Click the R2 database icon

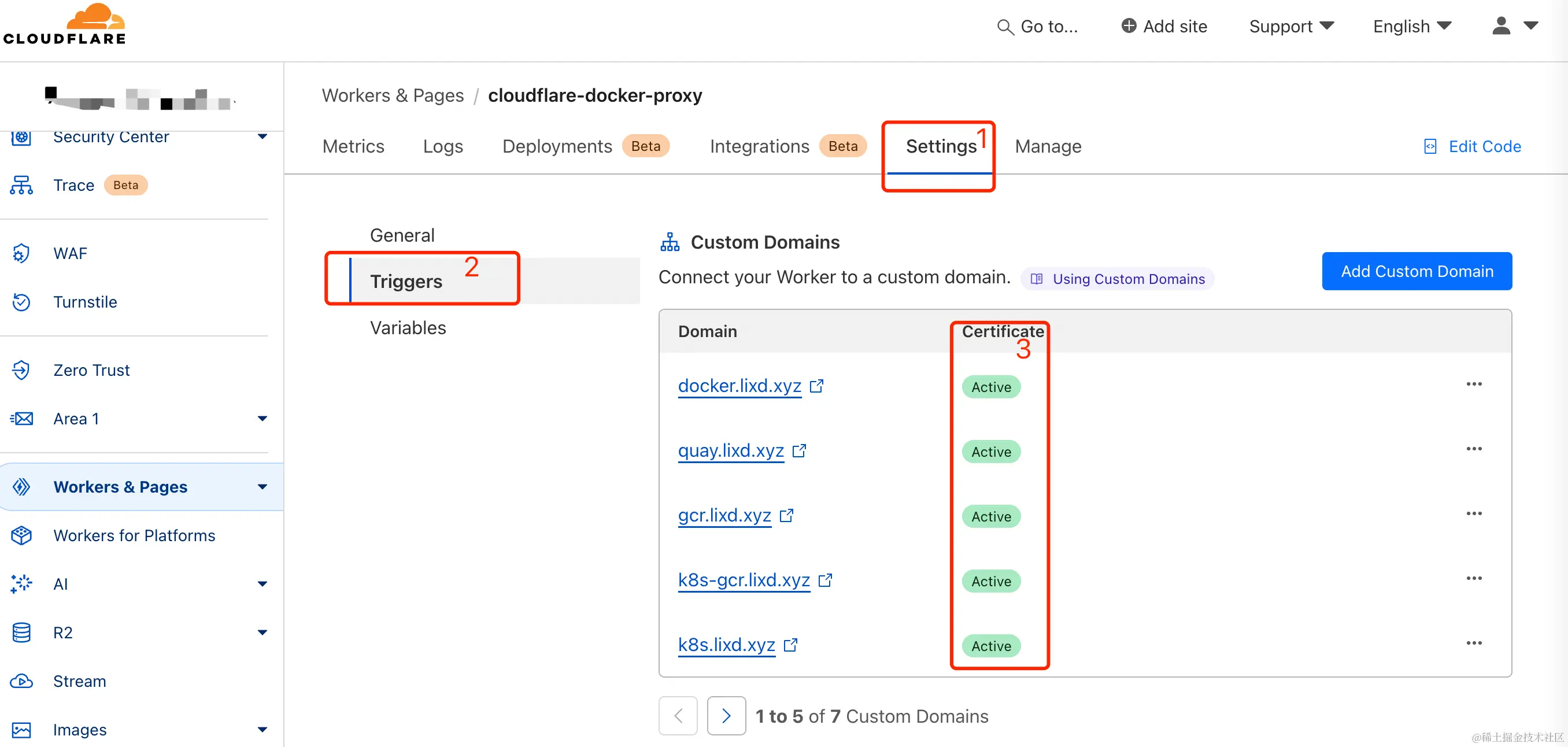21,633
